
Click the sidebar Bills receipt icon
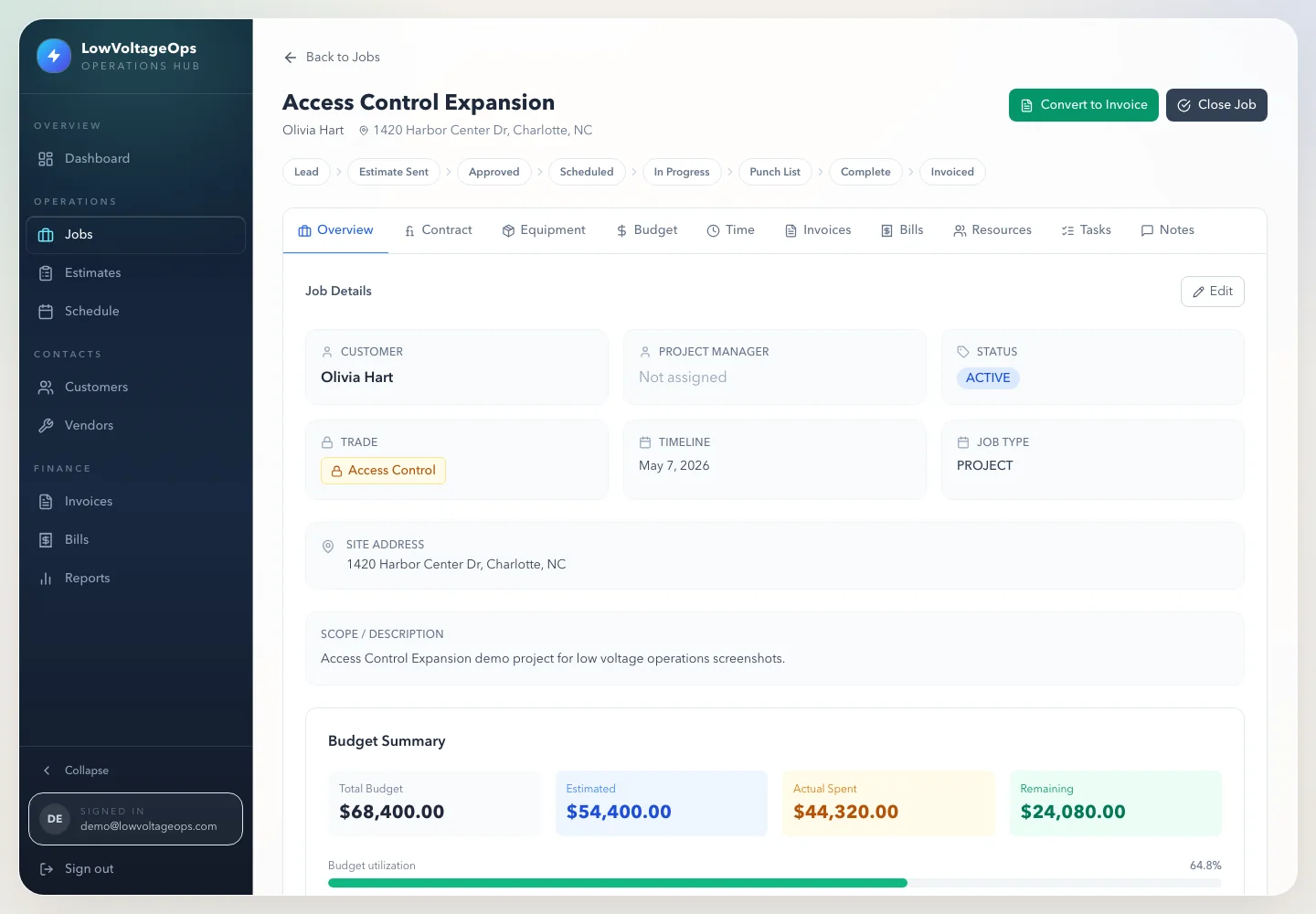tap(46, 540)
